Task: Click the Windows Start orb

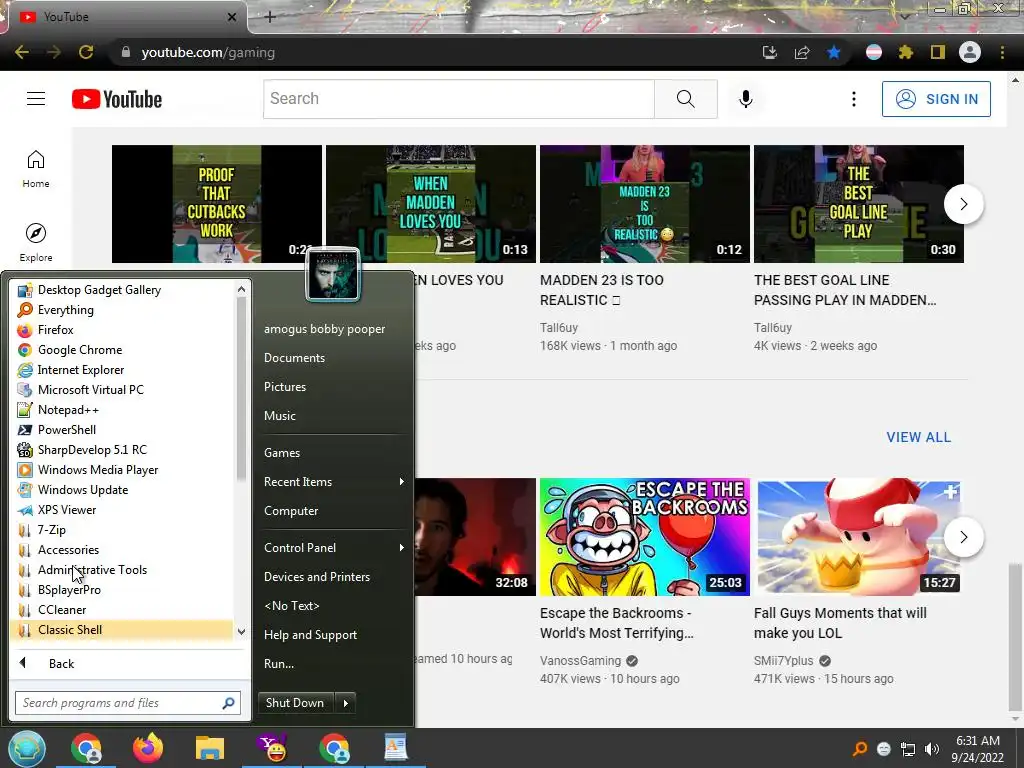Action: (27, 748)
